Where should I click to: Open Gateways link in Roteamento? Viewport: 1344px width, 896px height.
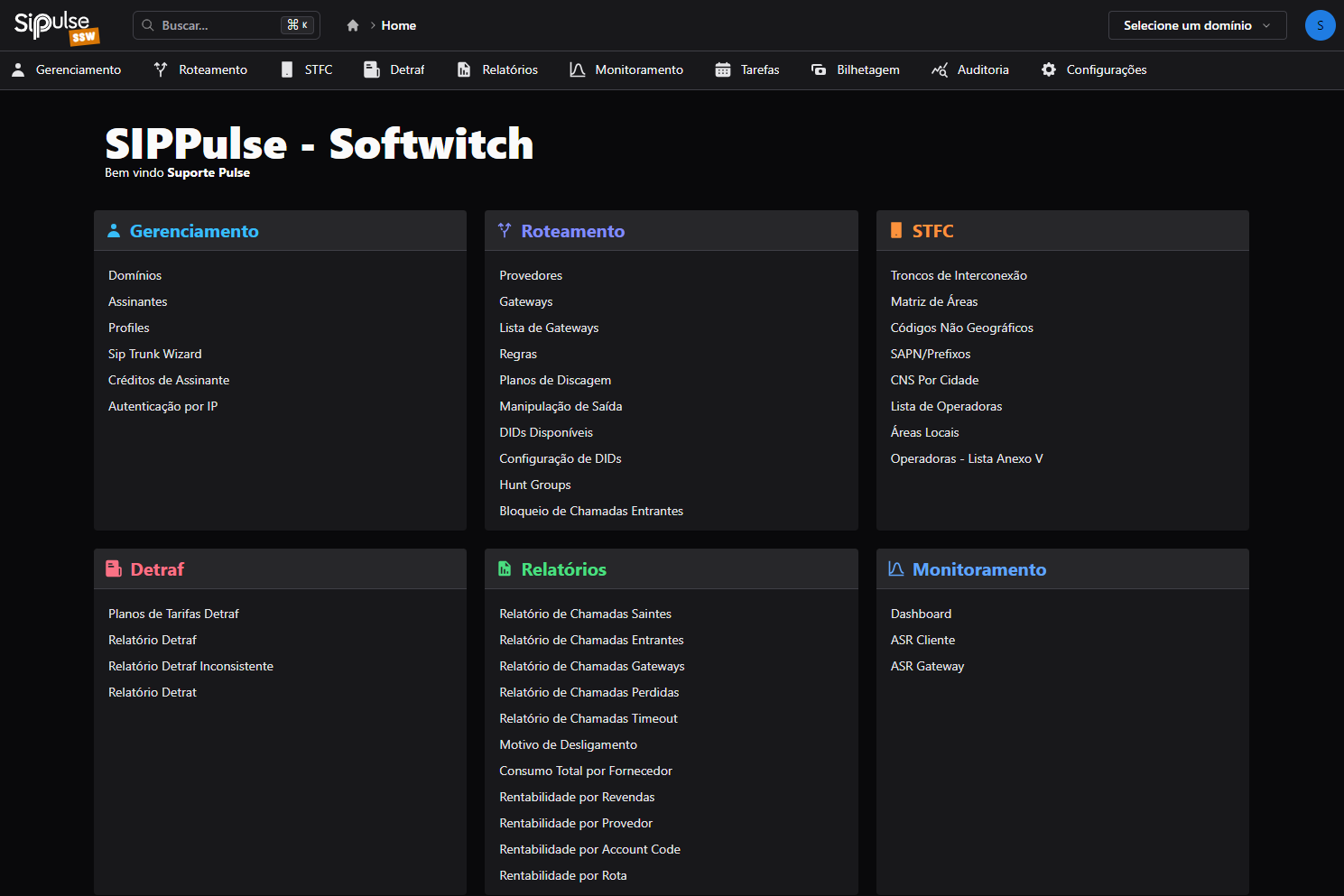click(x=526, y=301)
